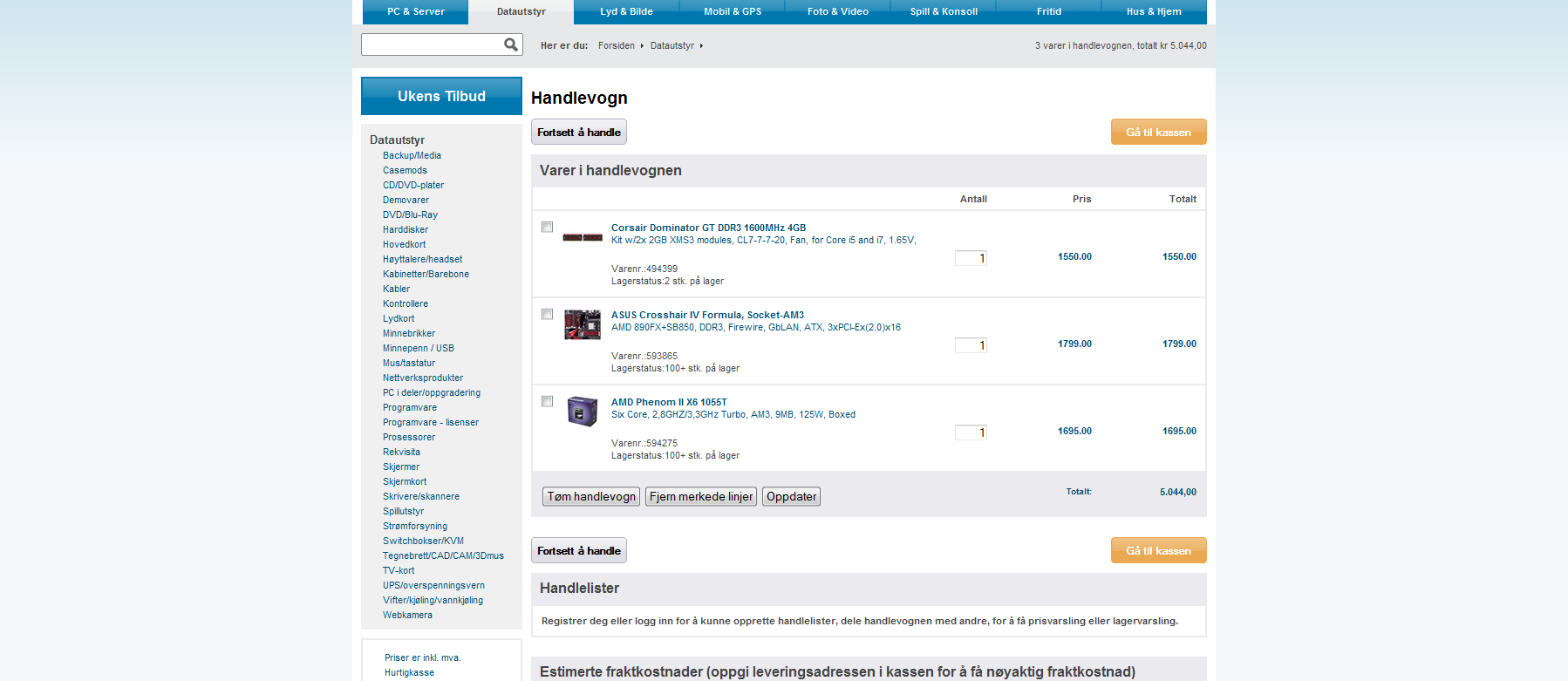Click bottom Fortsett å handle button
The width and height of the screenshot is (1568, 681).
579,550
